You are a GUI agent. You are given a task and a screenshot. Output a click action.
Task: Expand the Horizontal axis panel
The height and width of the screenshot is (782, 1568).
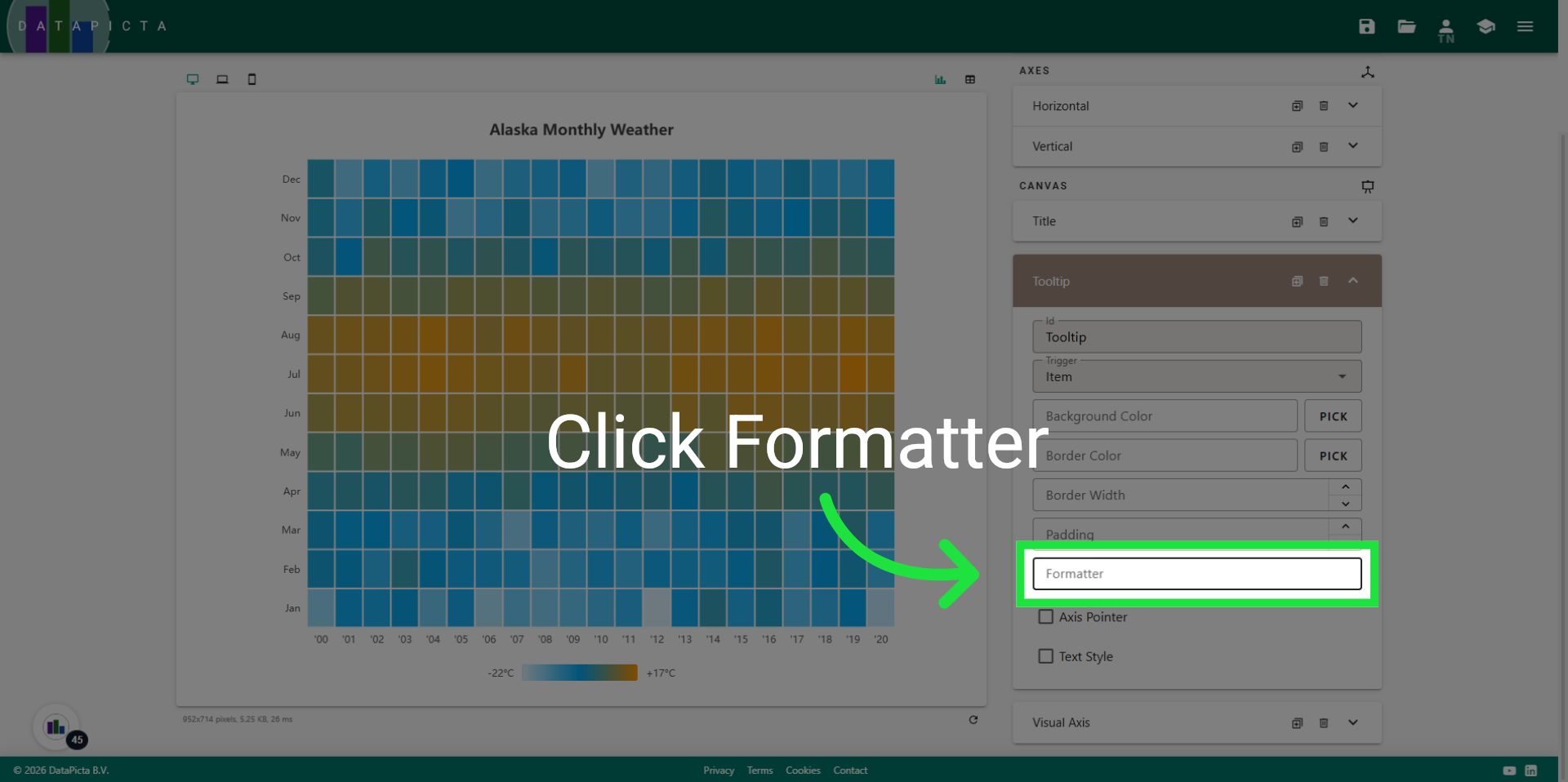pyautogui.click(x=1353, y=105)
